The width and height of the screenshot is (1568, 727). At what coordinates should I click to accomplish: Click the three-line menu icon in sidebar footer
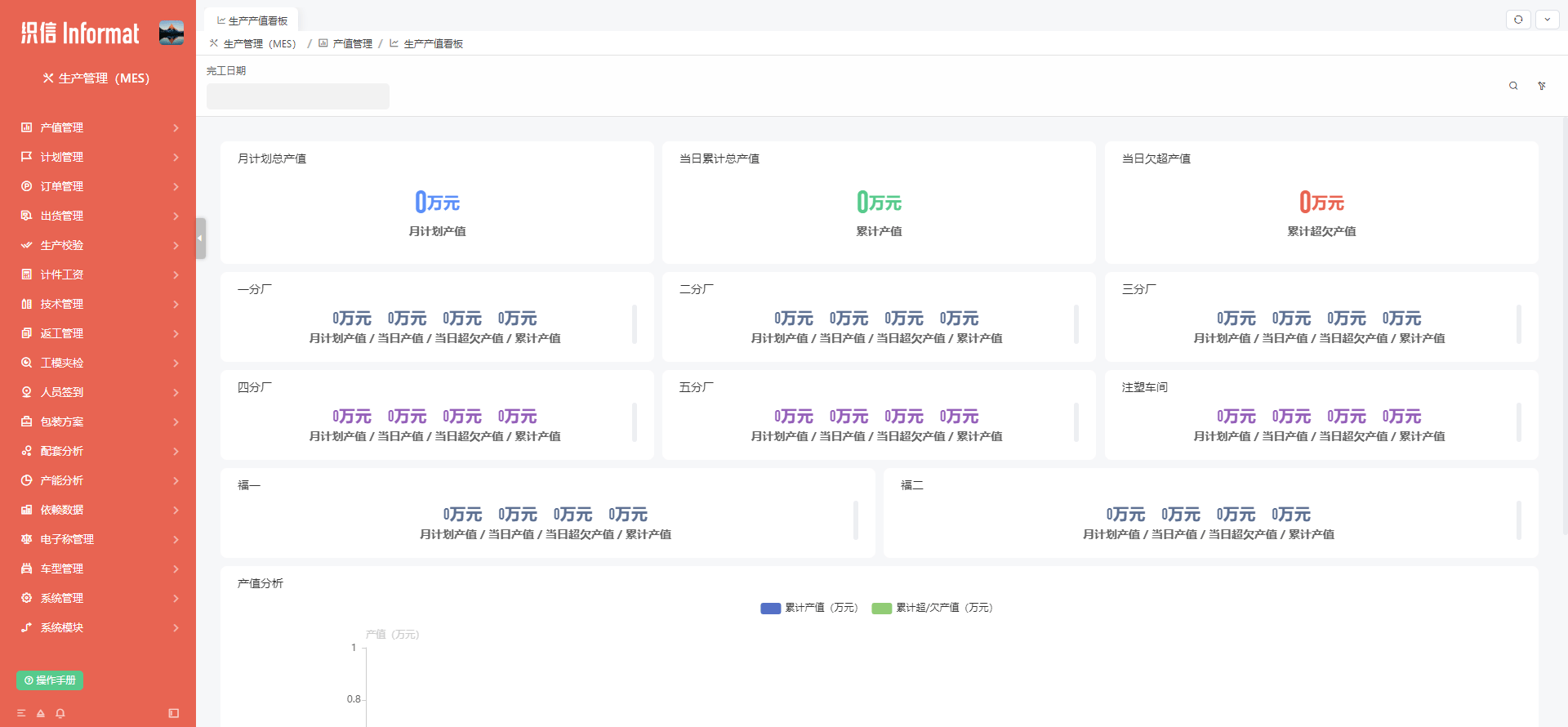[21, 713]
